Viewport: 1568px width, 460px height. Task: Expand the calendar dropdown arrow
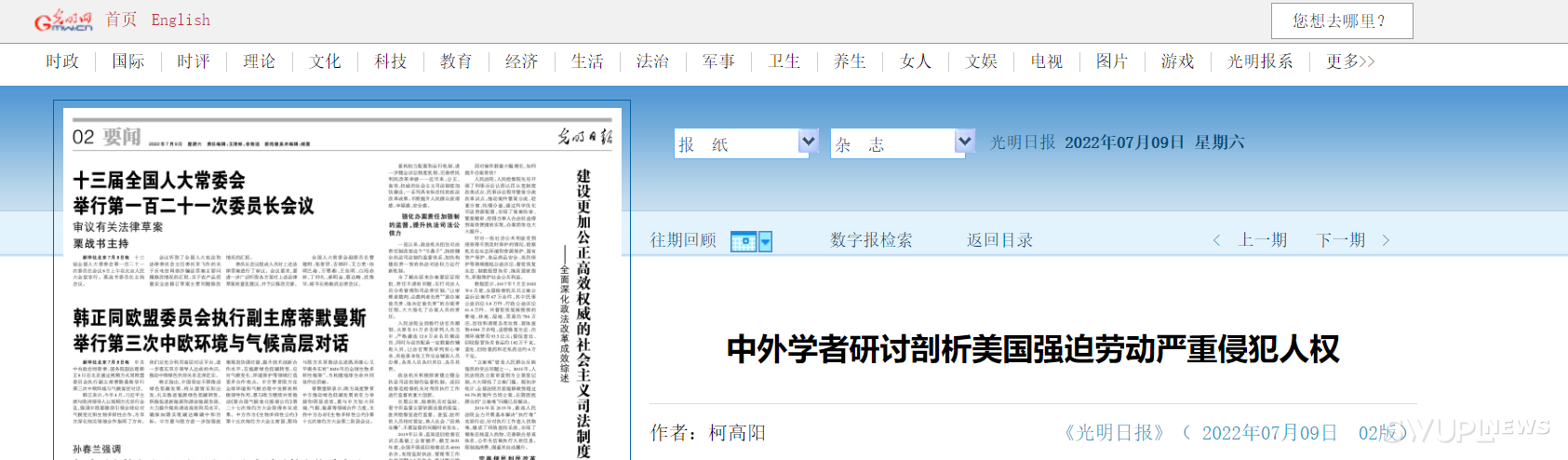coord(766,242)
